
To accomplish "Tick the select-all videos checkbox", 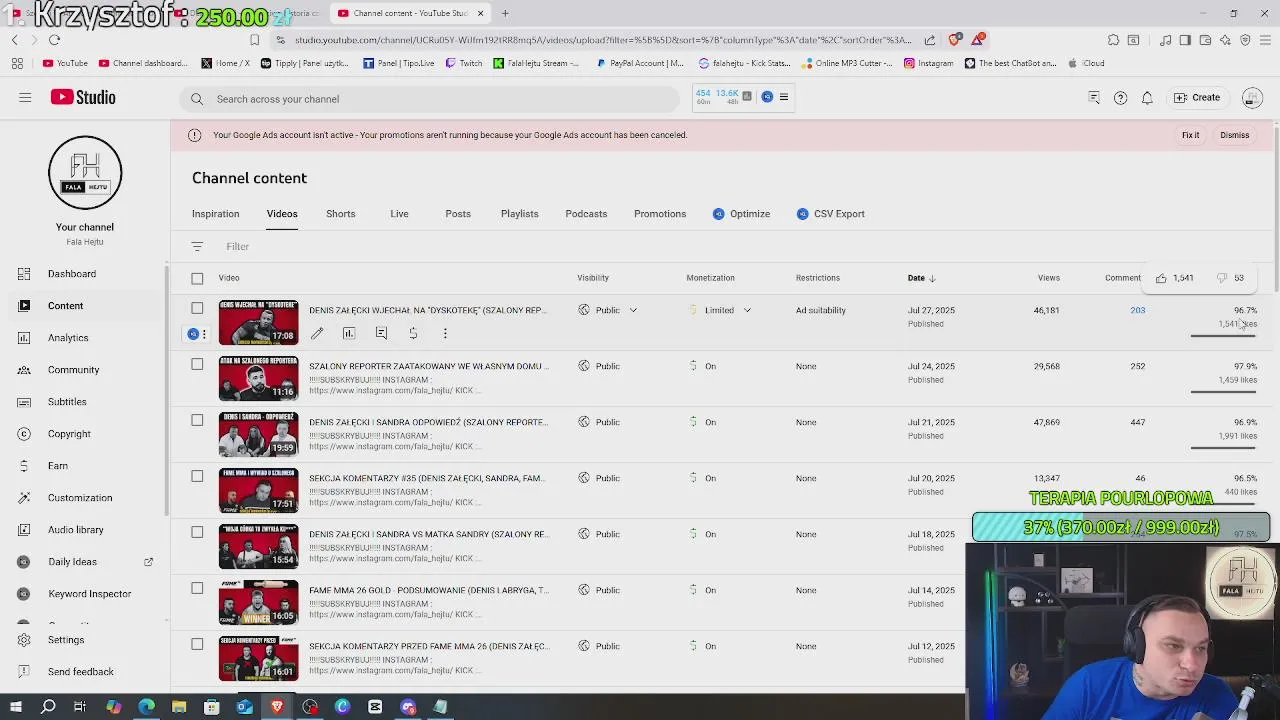I will (197, 278).
